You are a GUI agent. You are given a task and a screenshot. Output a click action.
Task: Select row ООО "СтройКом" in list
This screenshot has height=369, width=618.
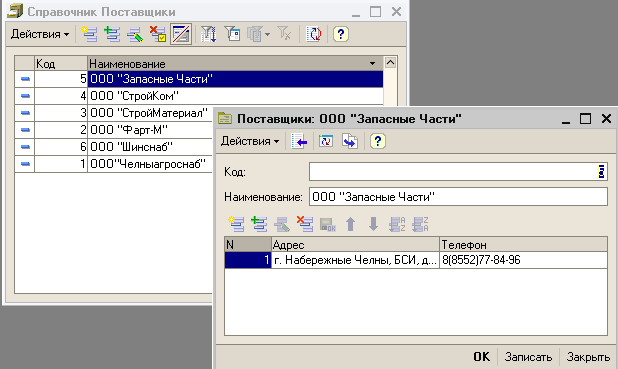coord(199,96)
